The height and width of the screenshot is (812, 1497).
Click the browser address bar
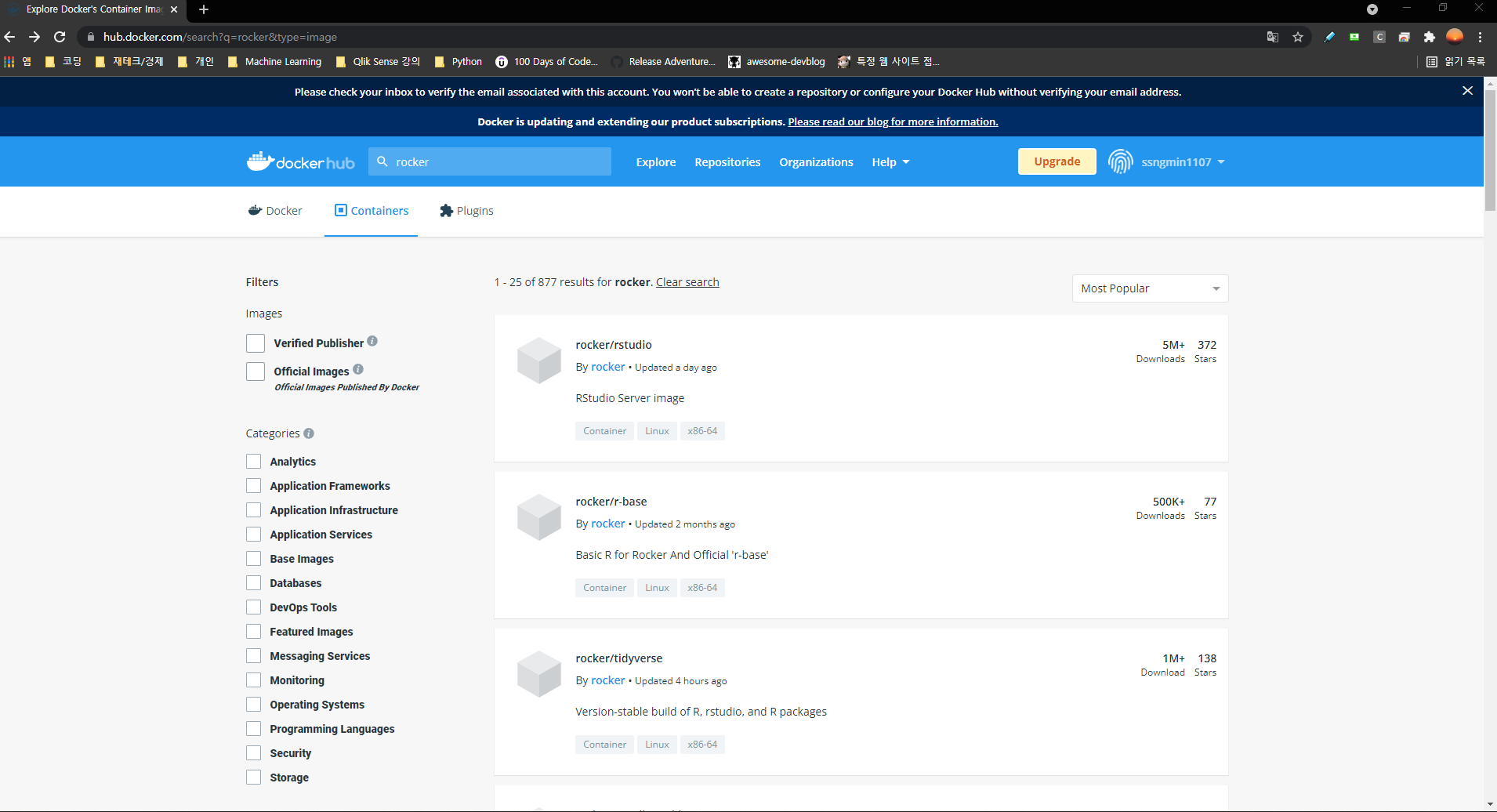click(674, 37)
